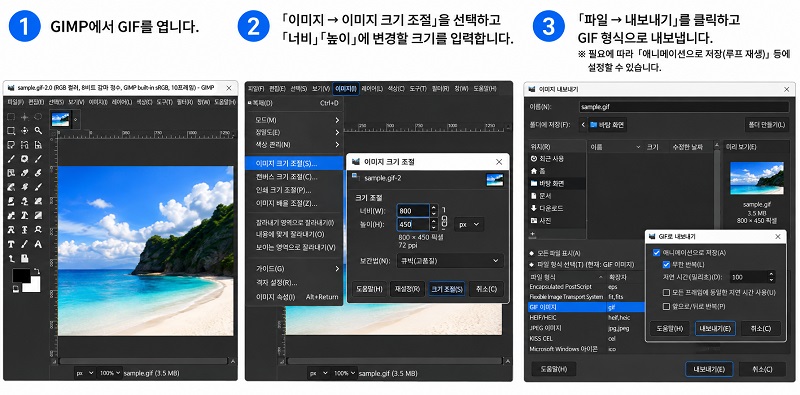The width and height of the screenshot is (800, 395).
Task: Select HEIF/HEIC file type row
Action: click(x=586, y=317)
